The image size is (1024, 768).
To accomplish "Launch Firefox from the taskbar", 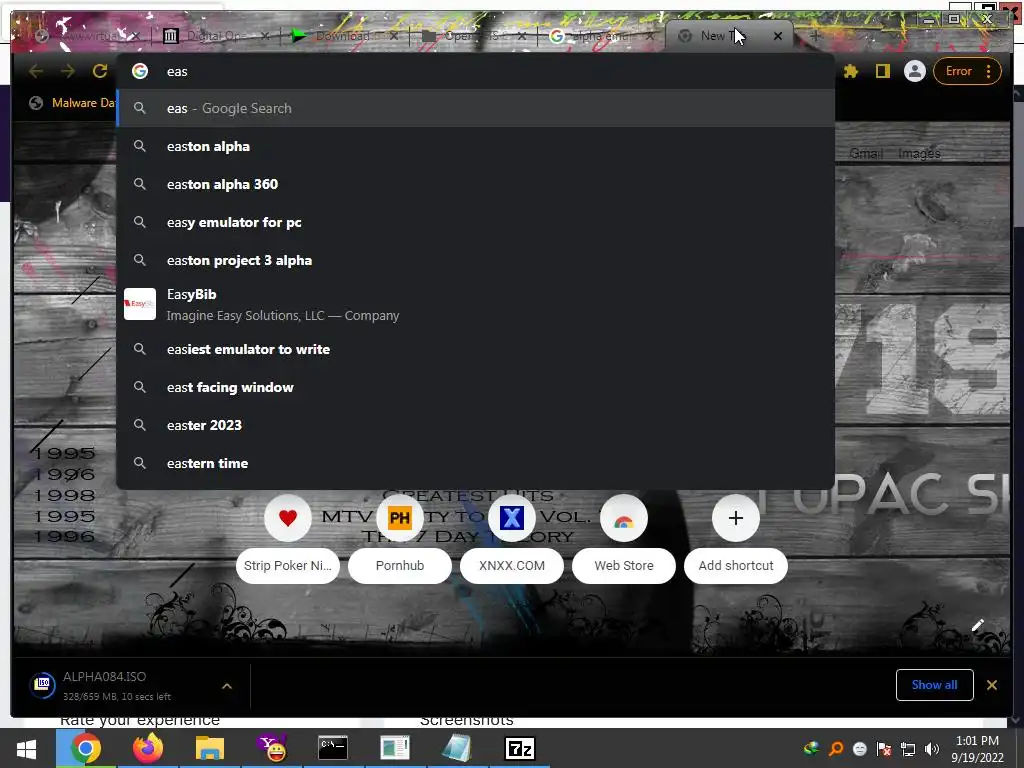I will click(148, 748).
